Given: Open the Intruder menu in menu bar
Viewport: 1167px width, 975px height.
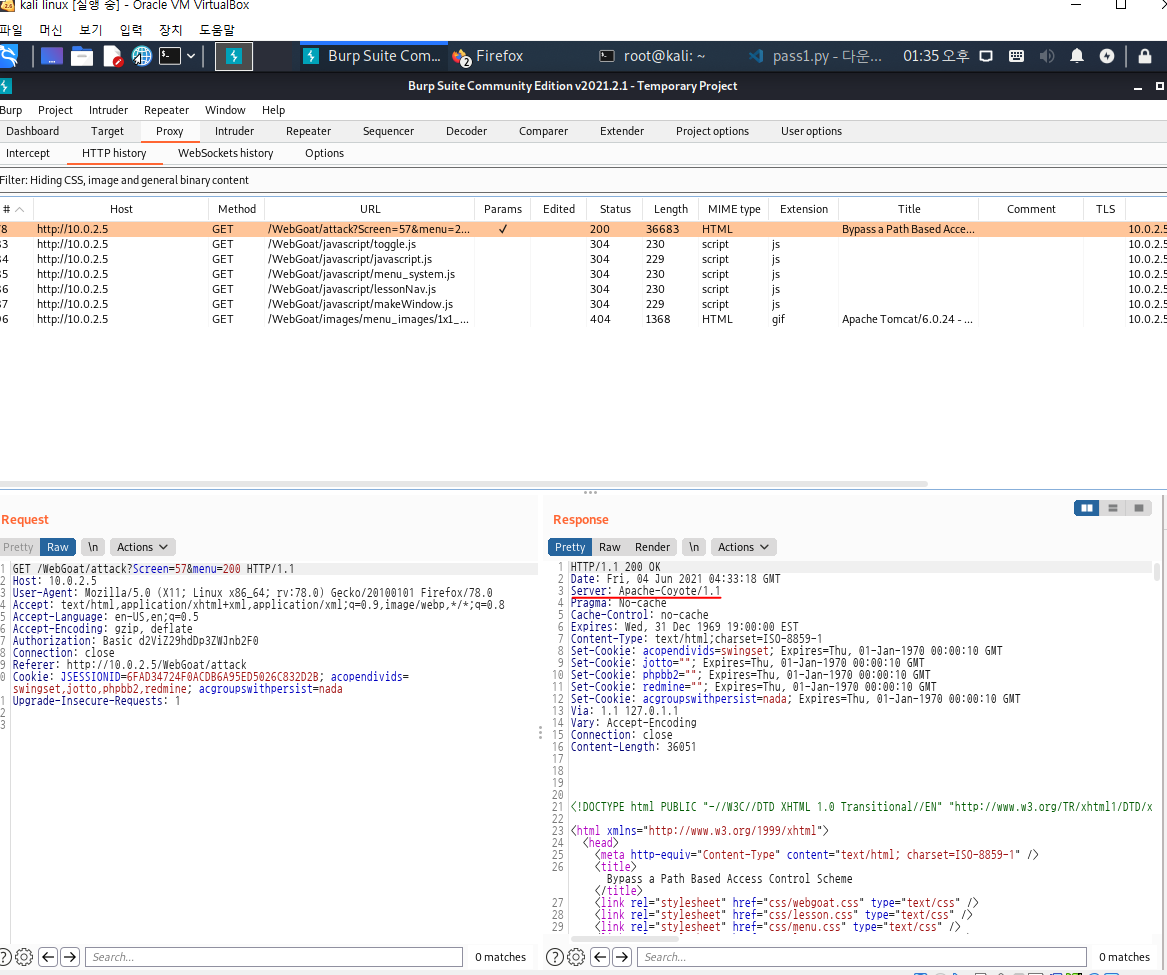Looking at the screenshot, I should (x=109, y=110).
